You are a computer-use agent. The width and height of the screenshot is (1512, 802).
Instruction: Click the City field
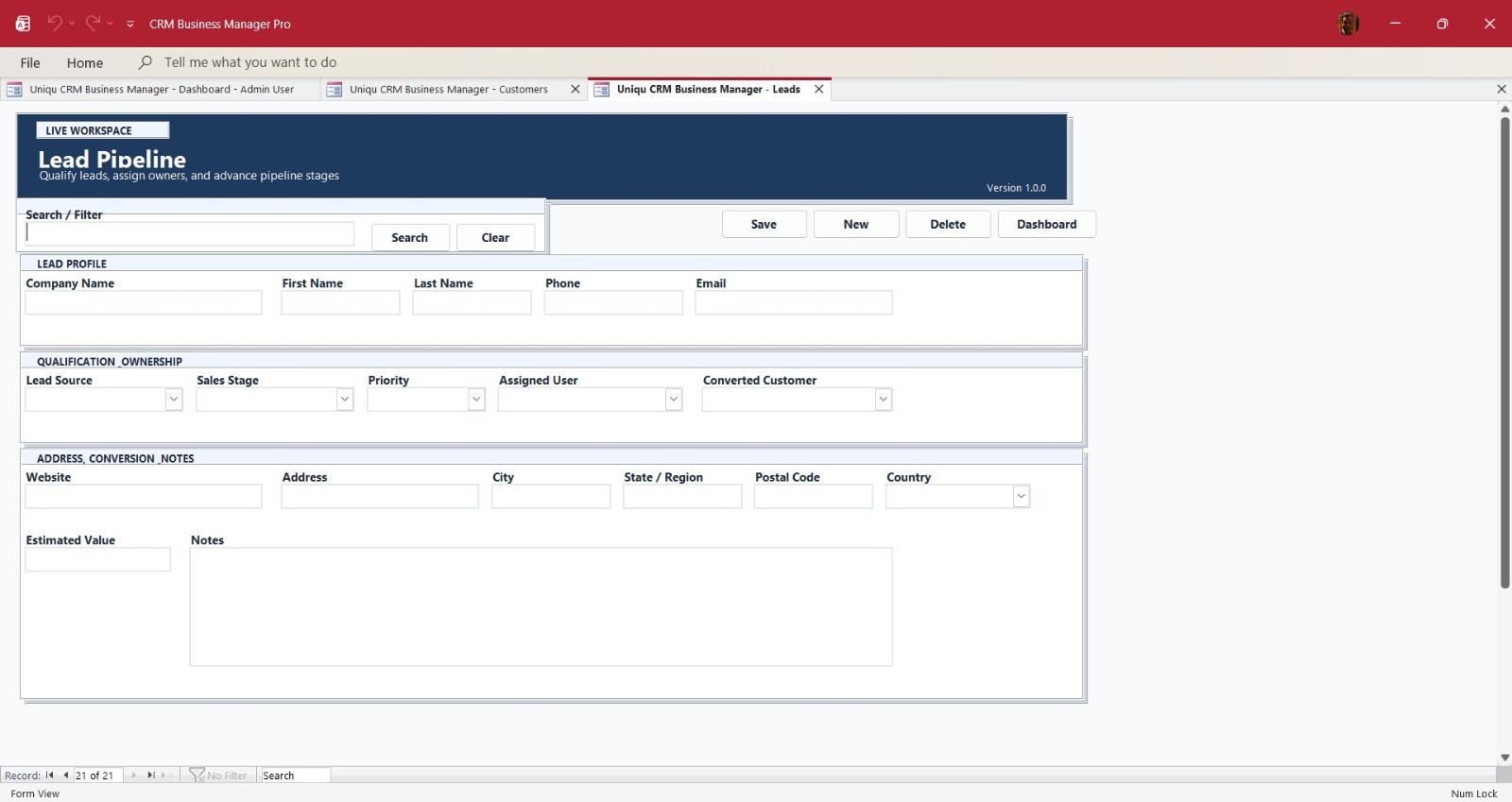pos(551,496)
